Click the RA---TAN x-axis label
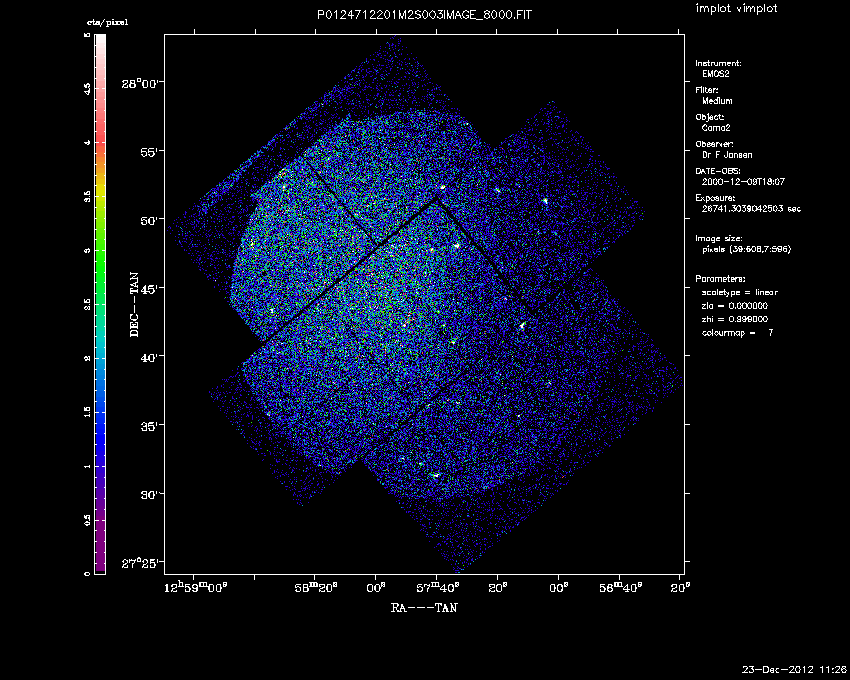850x680 pixels. coord(424,608)
